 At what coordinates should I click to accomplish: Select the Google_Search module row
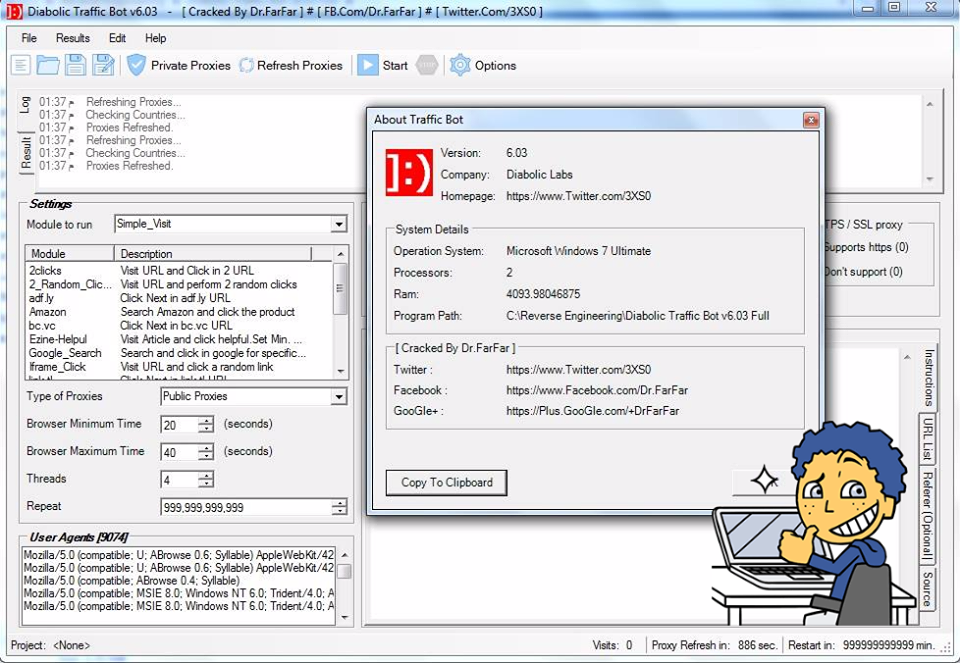pyautogui.click(x=179, y=353)
